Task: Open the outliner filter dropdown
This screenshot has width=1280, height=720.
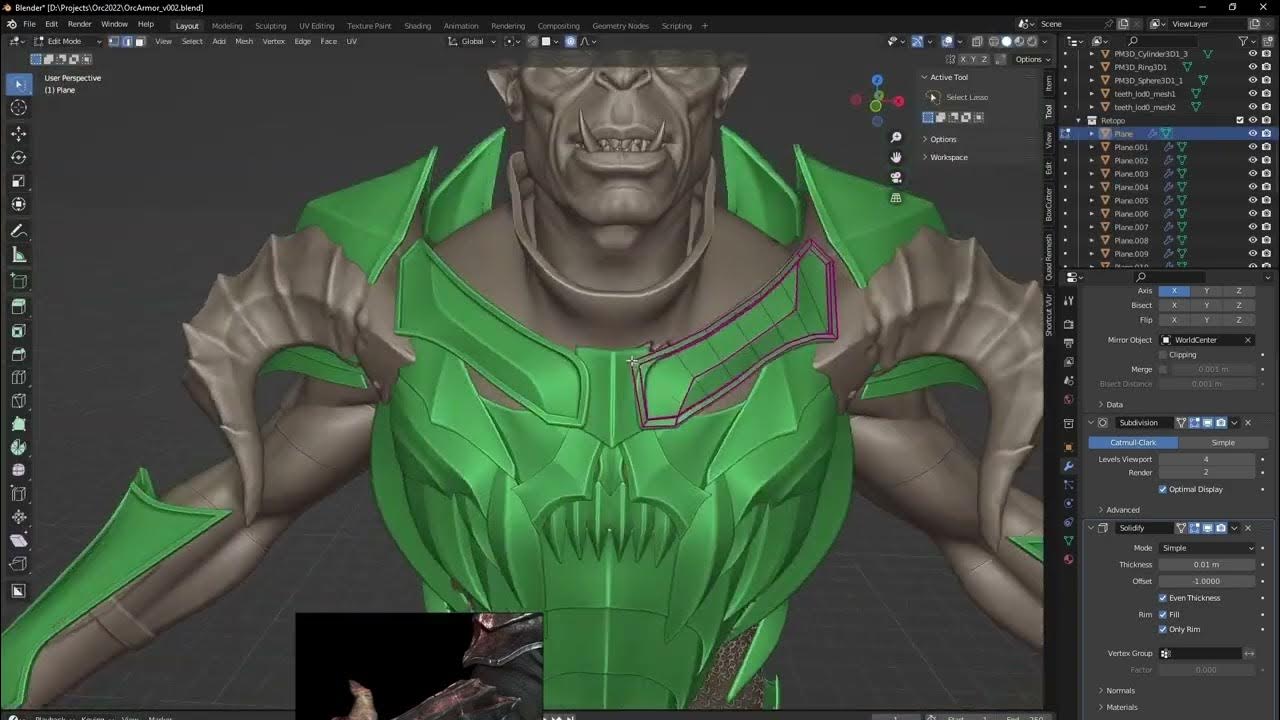Action: click(1245, 41)
